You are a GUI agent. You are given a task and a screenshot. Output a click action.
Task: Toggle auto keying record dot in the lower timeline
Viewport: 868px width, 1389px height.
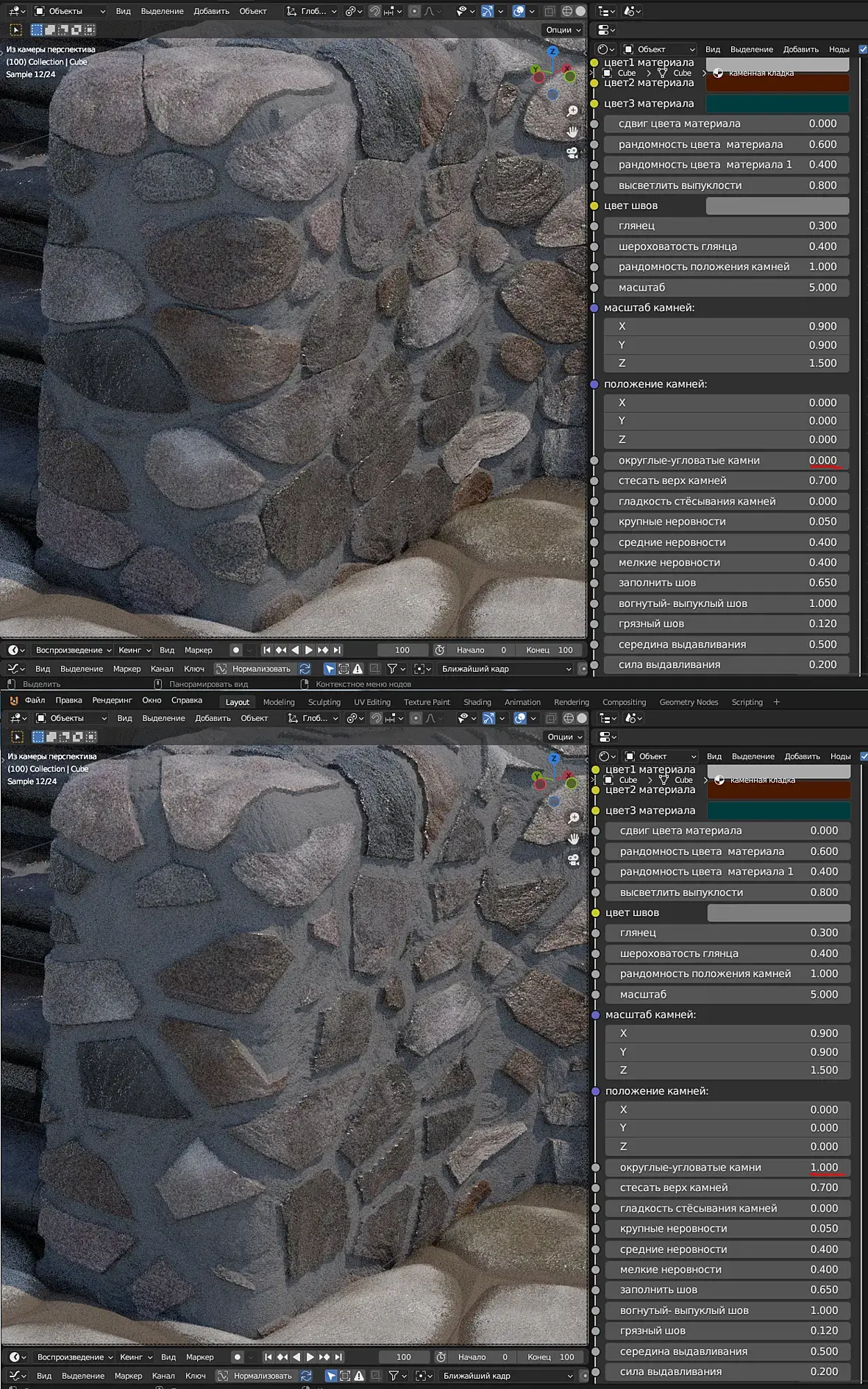click(237, 1357)
